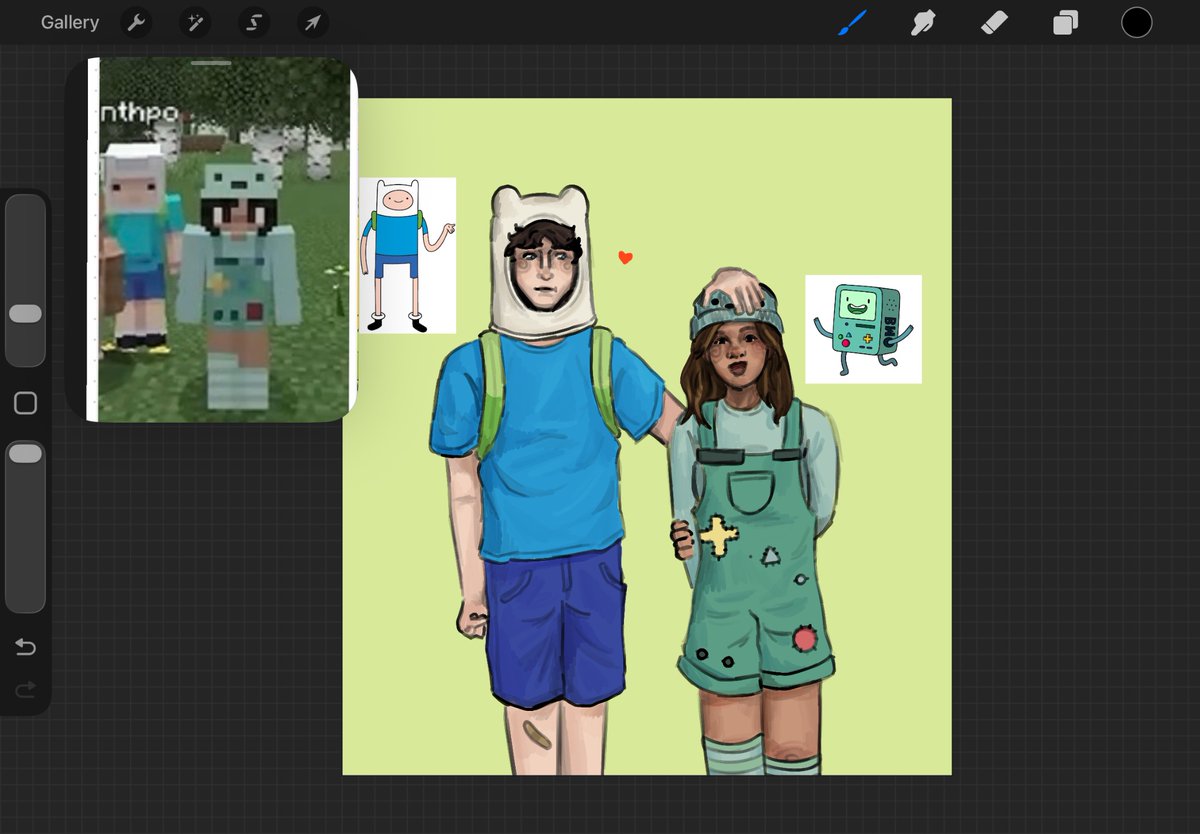This screenshot has width=1200, height=834.
Task: Select the Transform arrow tool
Action: (x=313, y=22)
